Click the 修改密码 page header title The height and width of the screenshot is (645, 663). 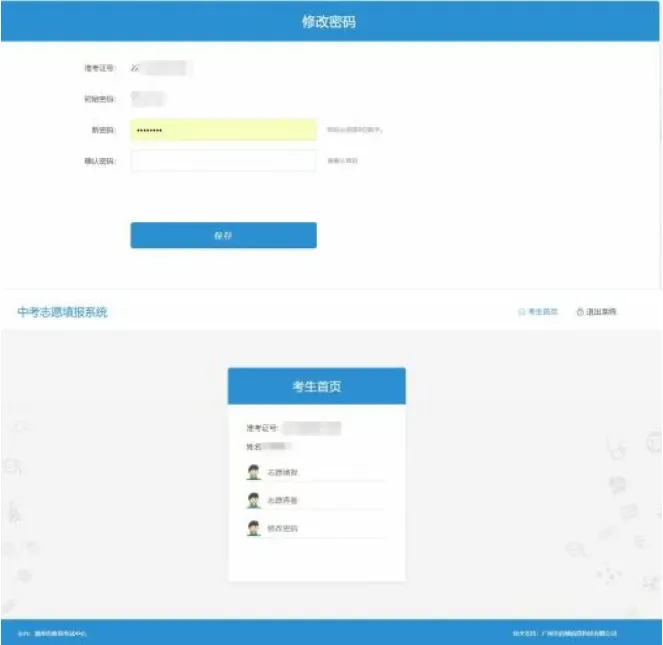pyautogui.click(x=329, y=22)
